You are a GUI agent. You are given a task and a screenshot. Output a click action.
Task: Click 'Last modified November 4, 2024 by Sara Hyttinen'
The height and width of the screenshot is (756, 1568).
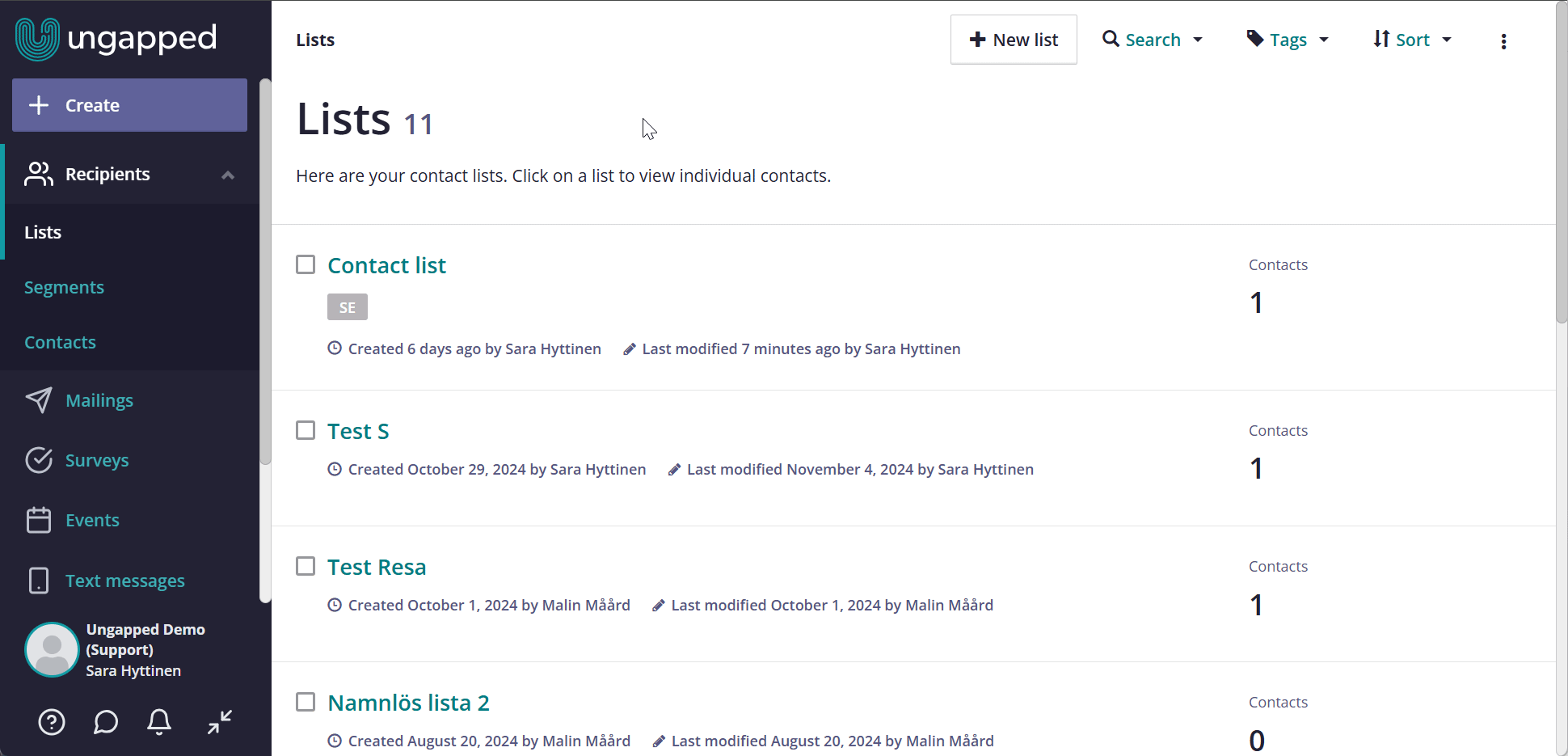(860, 469)
